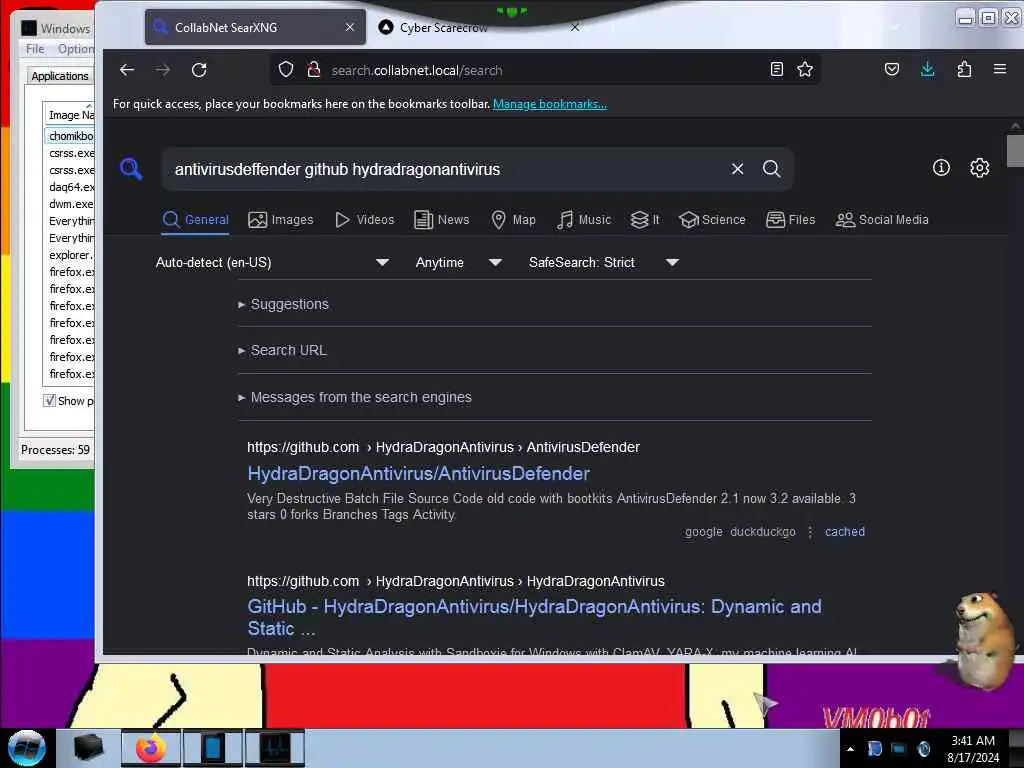The height and width of the screenshot is (768, 1024).
Task: Click the github.com AntivirusDefender result URL
Action: click(443, 447)
